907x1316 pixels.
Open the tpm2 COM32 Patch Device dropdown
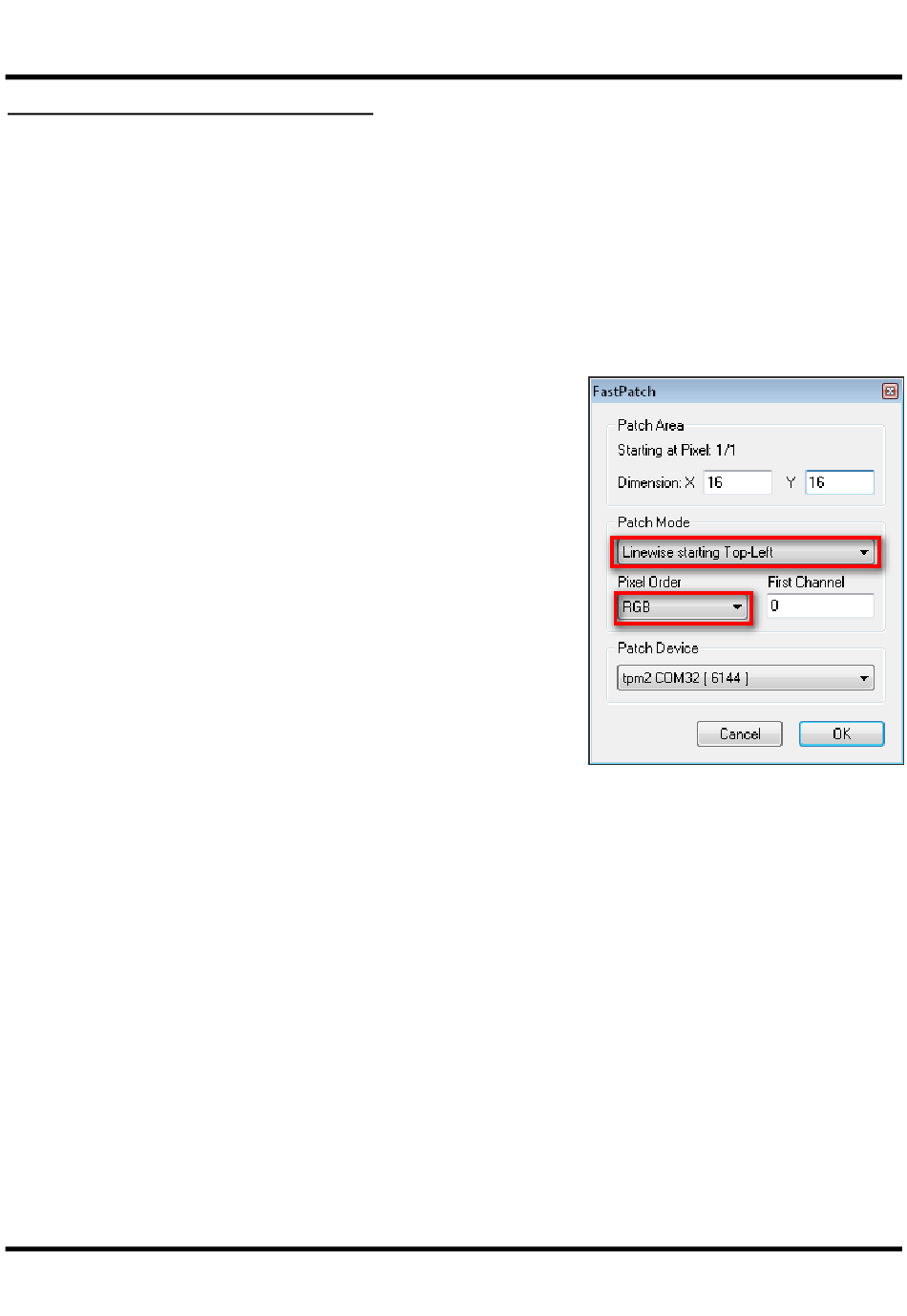pyautogui.click(x=746, y=678)
